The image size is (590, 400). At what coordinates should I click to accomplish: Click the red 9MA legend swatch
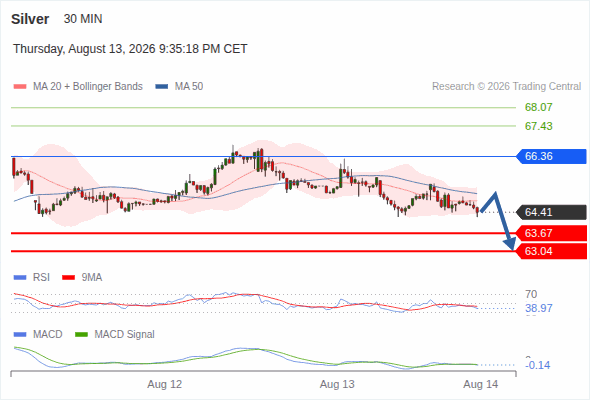[x=68, y=278]
